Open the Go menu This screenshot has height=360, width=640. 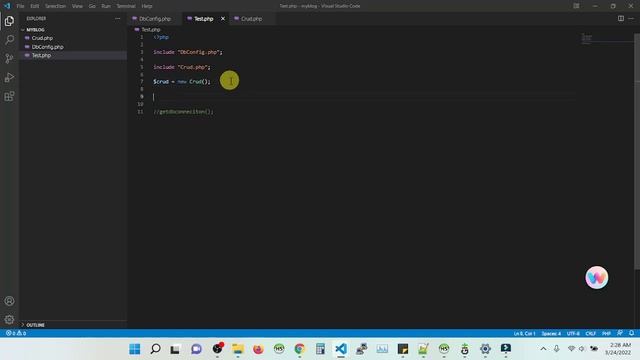pyautogui.click(x=92, y=6)
